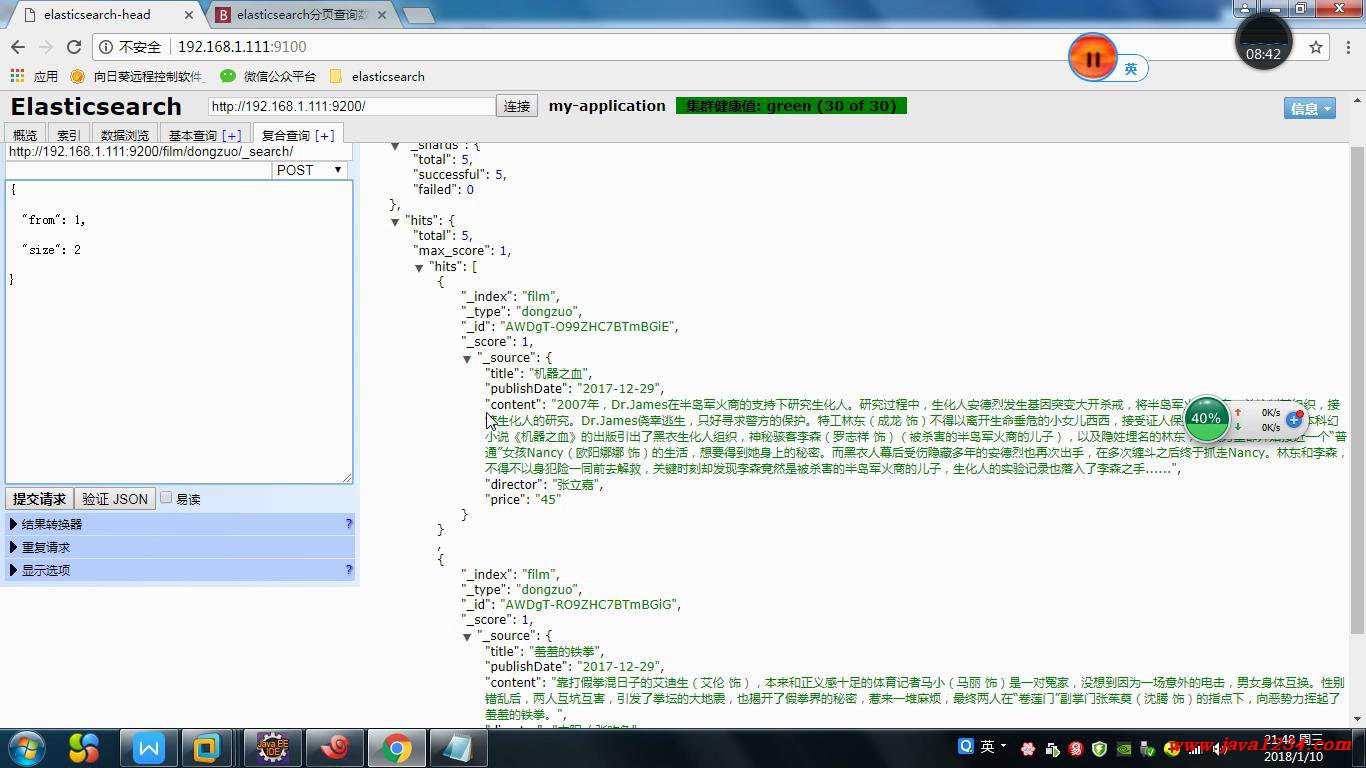Image resolution: width=1366 pixels, height=768 pixels.
Task: Click the 英 input language badge near recorder
Action: (1131, 69)
